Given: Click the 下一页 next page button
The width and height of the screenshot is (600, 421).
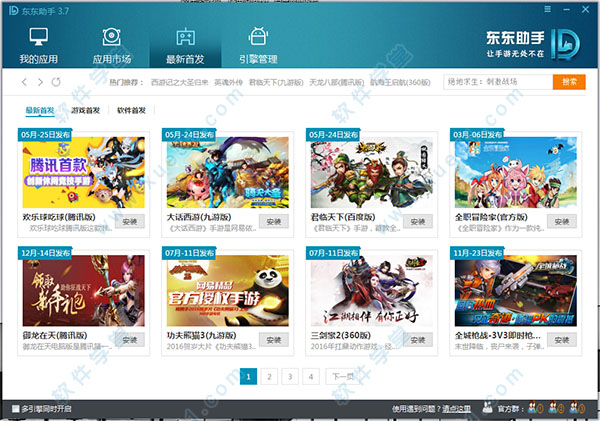Looking at the screenshot, I should [342, 377].
